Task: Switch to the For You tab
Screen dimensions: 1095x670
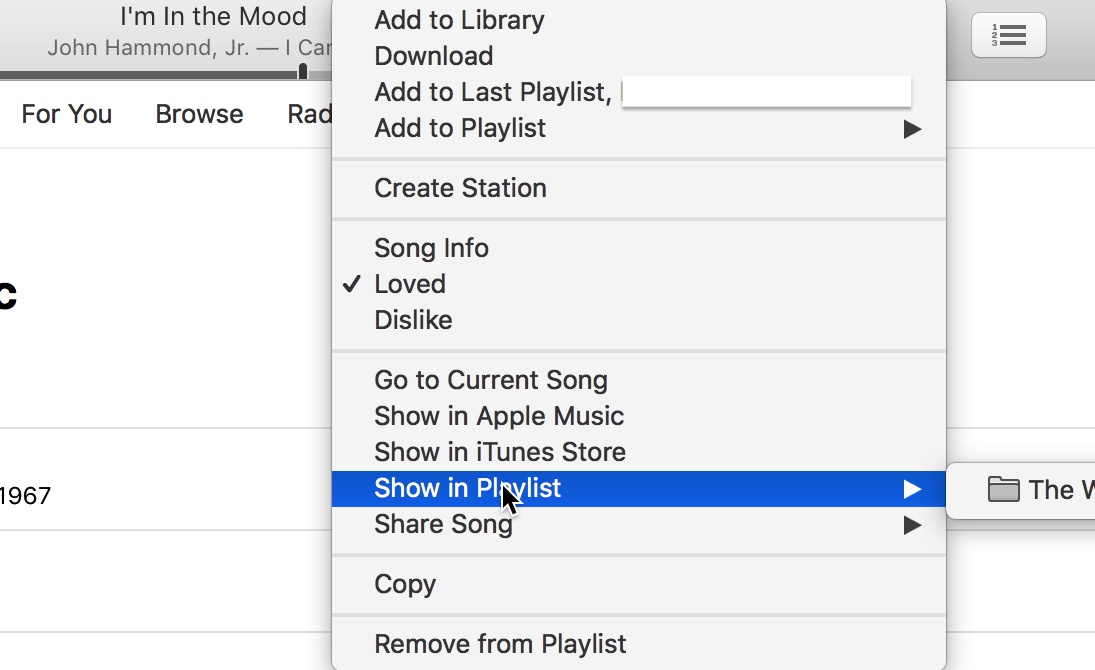Action: point(67,114)
